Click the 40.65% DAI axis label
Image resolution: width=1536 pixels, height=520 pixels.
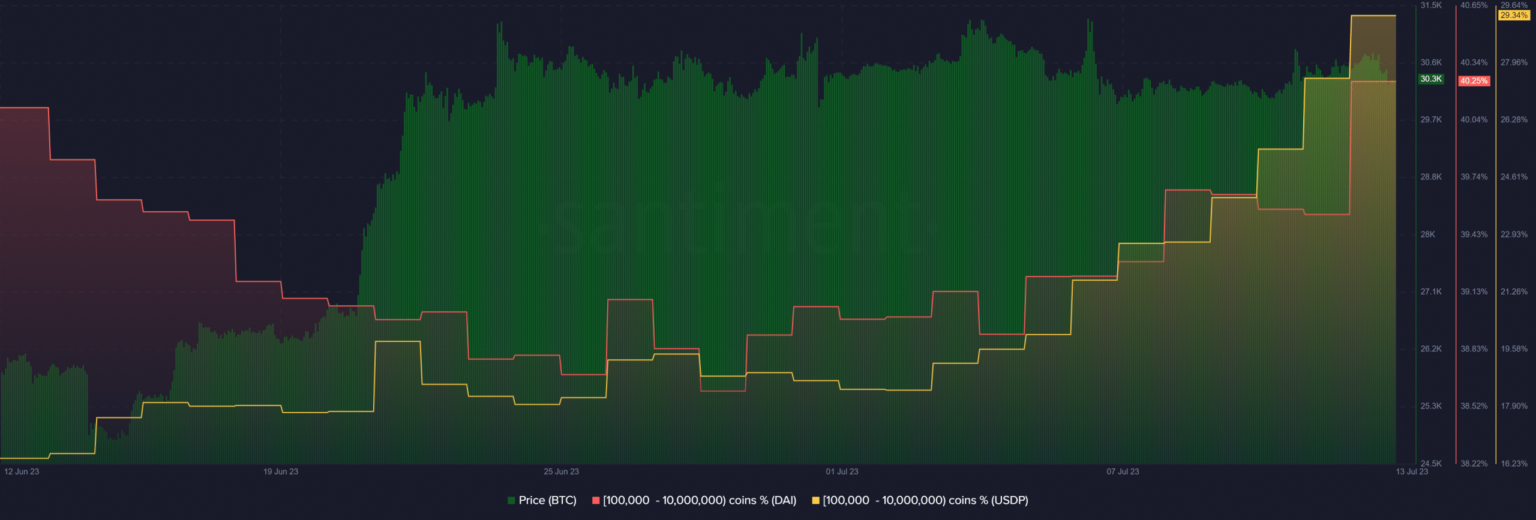1472,6
